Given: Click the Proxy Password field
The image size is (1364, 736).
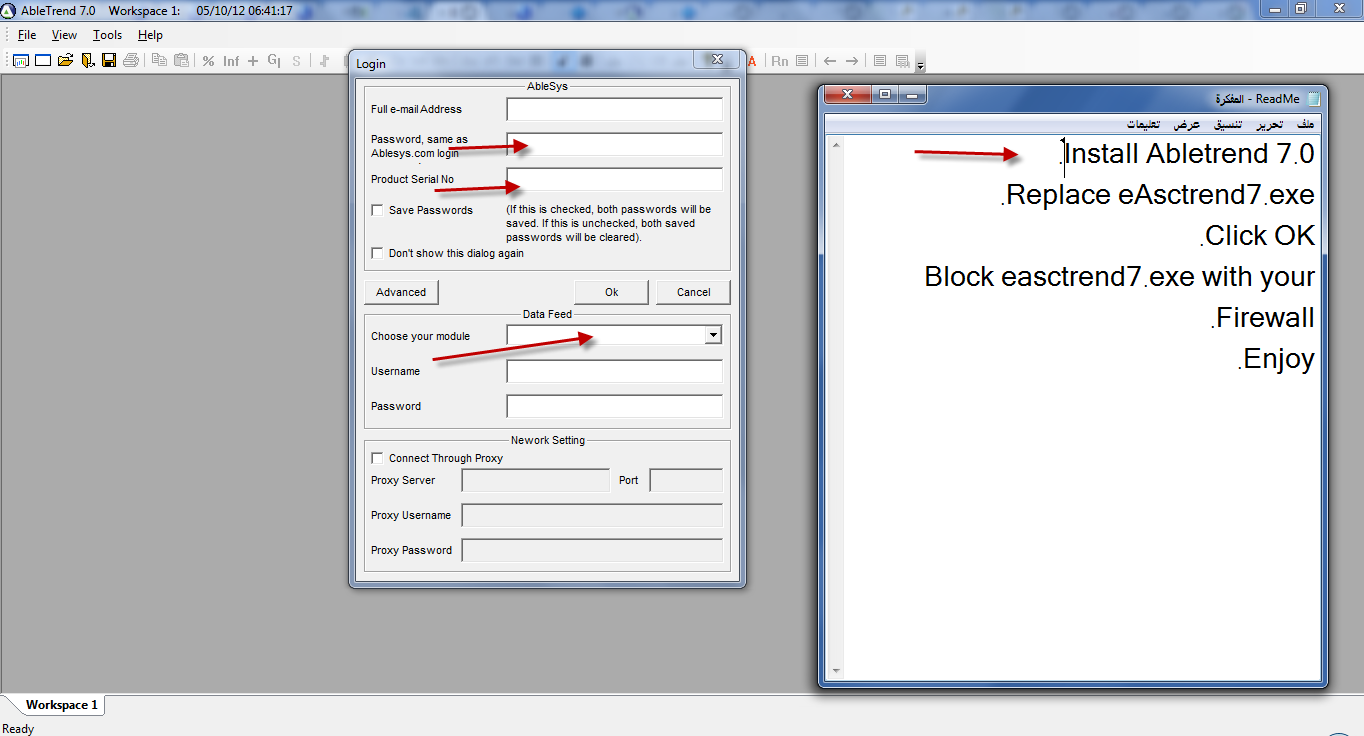Looking at the screenshot, I should pyautogui.click(x=592, y=550).
